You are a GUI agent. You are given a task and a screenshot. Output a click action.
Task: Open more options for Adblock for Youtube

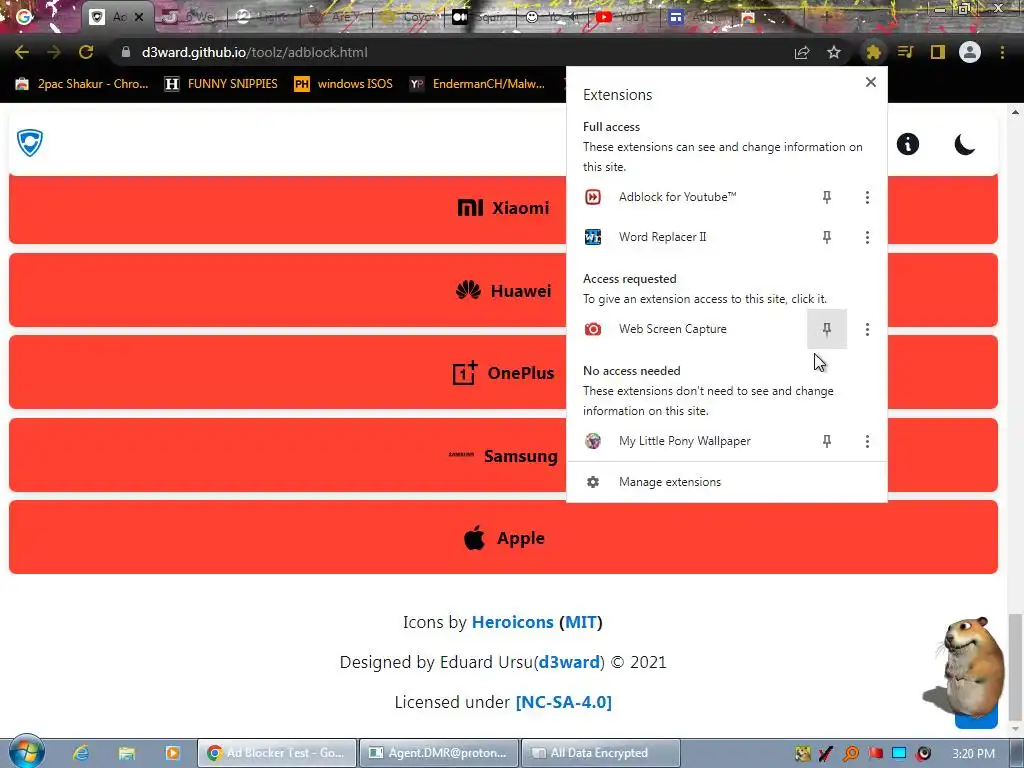coord(867,197)
